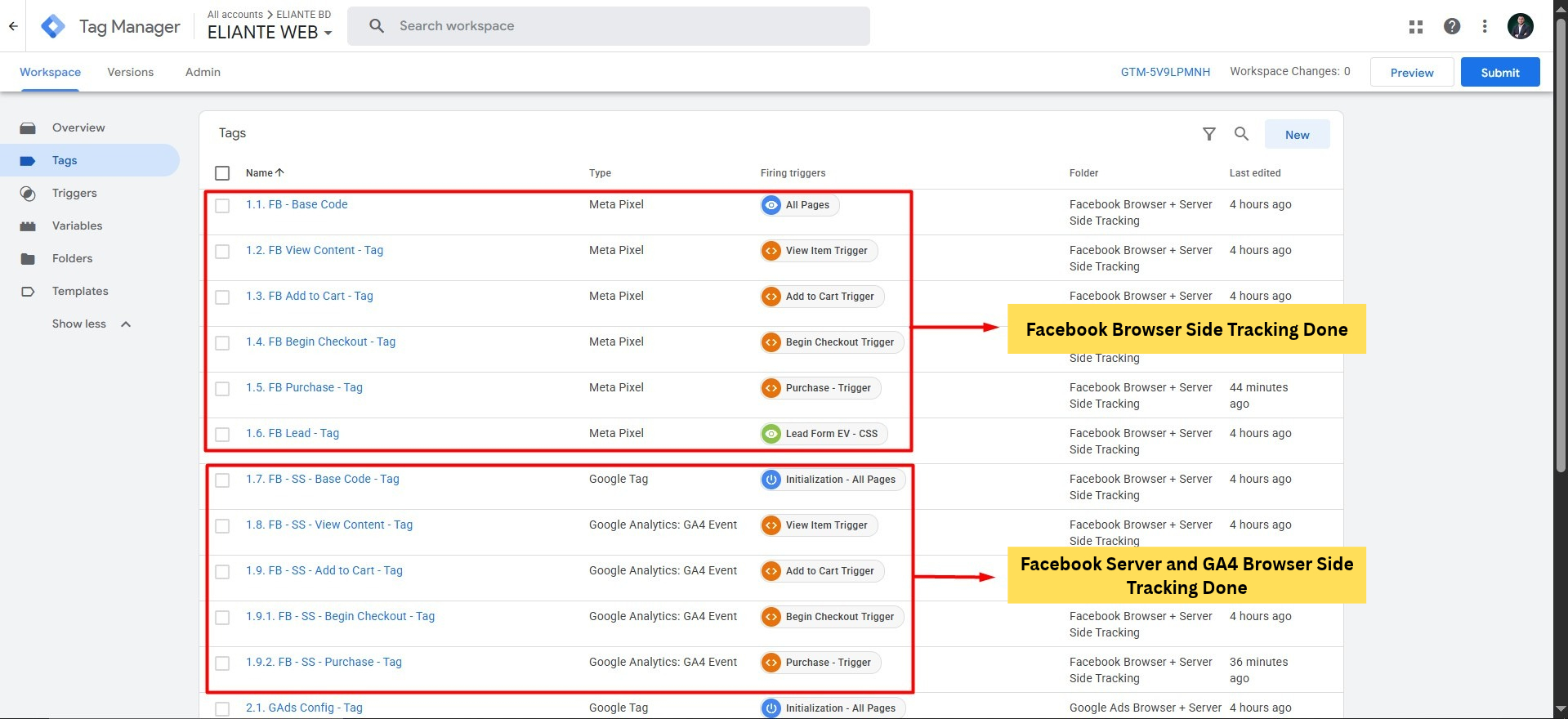
Task: Open the GTM-5V9LPMNH container ID link
Action: (x=1165, y=72)
